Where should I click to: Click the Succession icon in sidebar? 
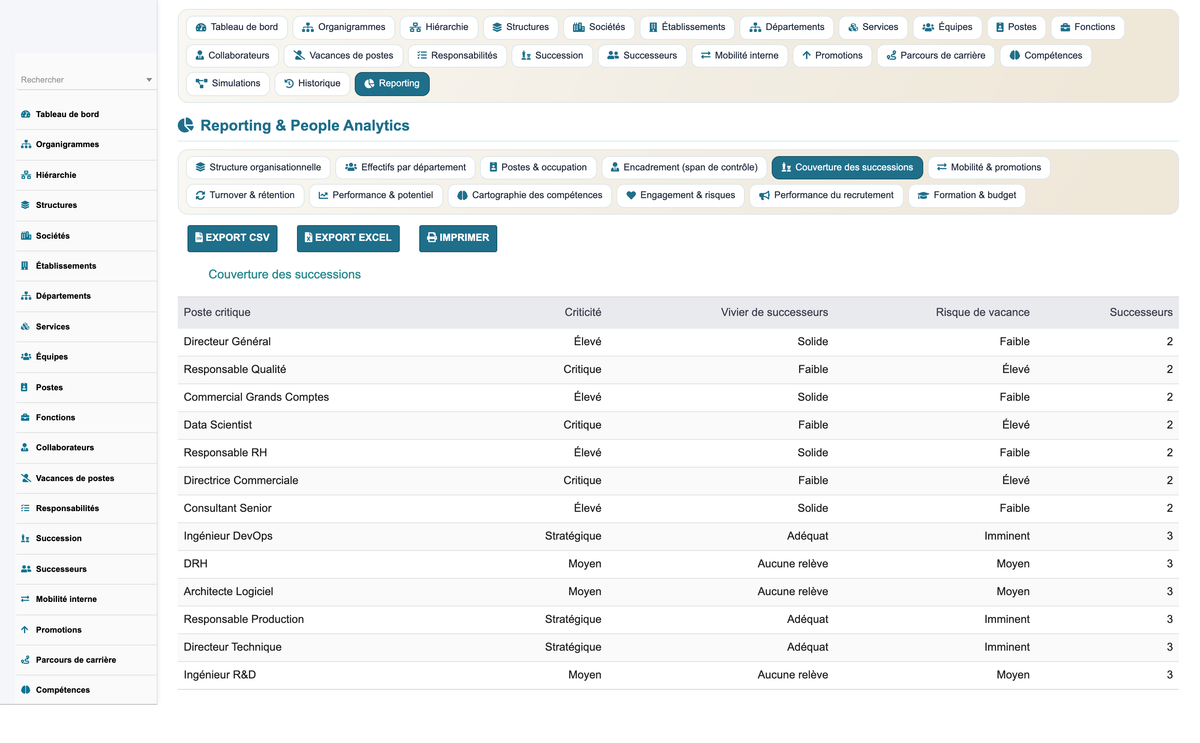tap(25, 539)
